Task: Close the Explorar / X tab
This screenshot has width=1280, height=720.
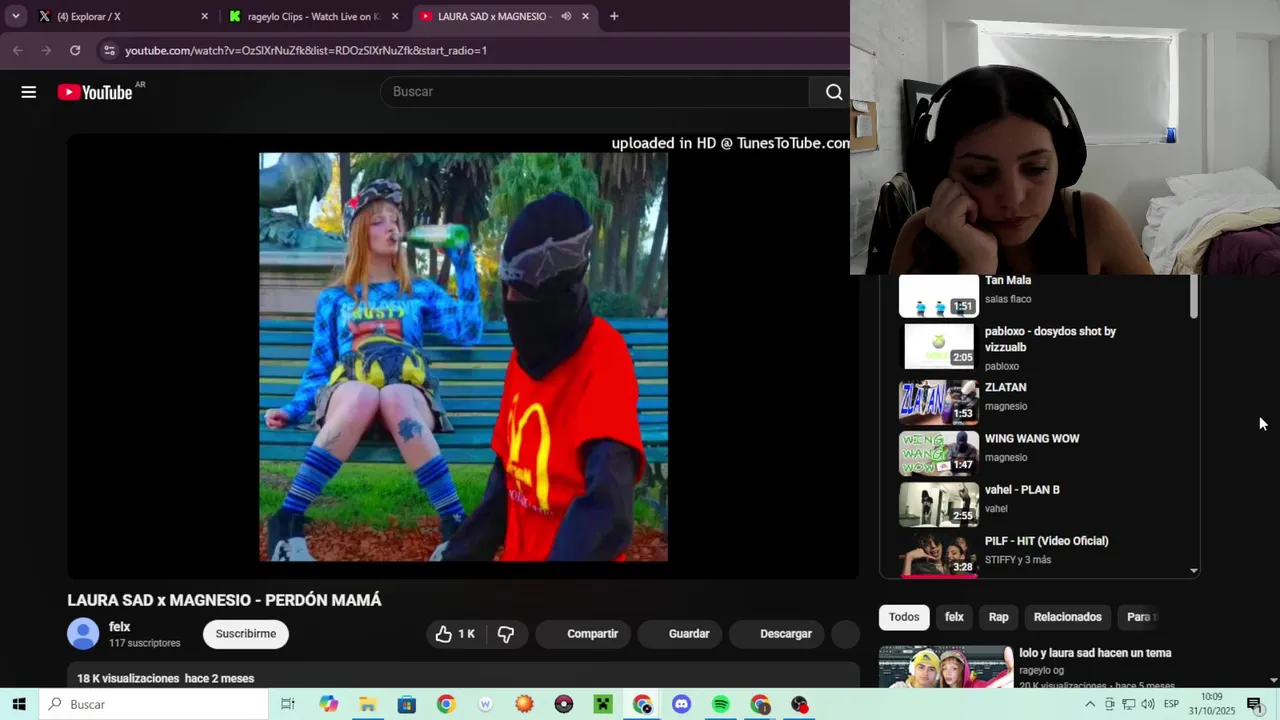Action: 205,16
